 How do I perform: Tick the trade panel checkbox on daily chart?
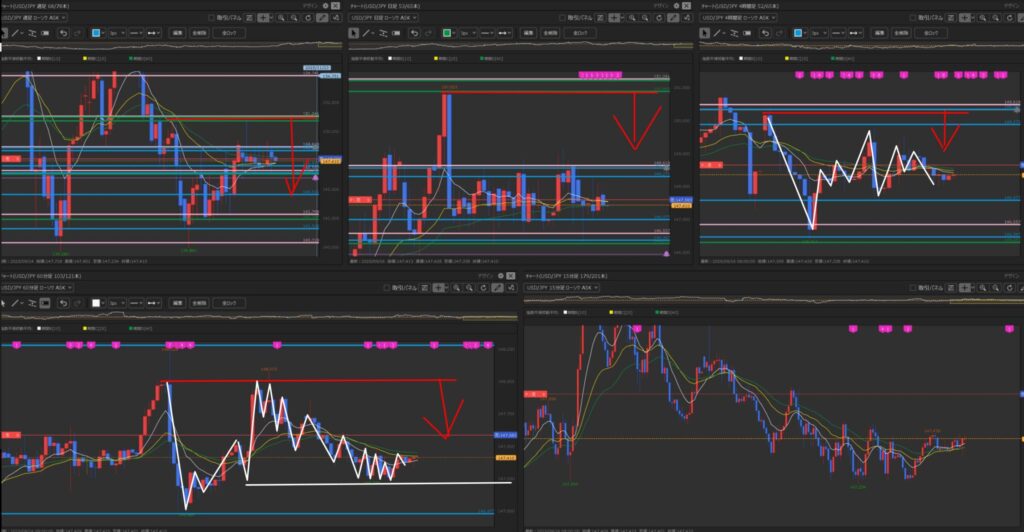click(x=564, y=18)
